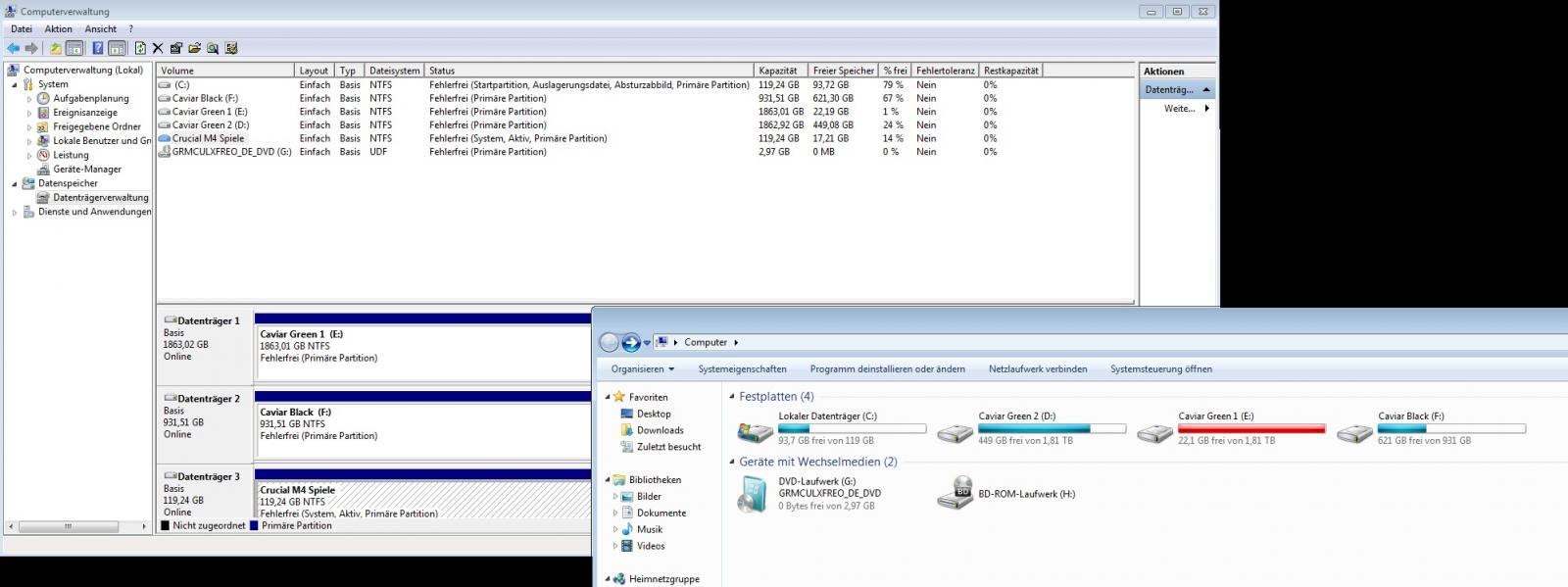Open the Aktion menu
This screenshot has height=587, width=1568.
pos(59,29)
